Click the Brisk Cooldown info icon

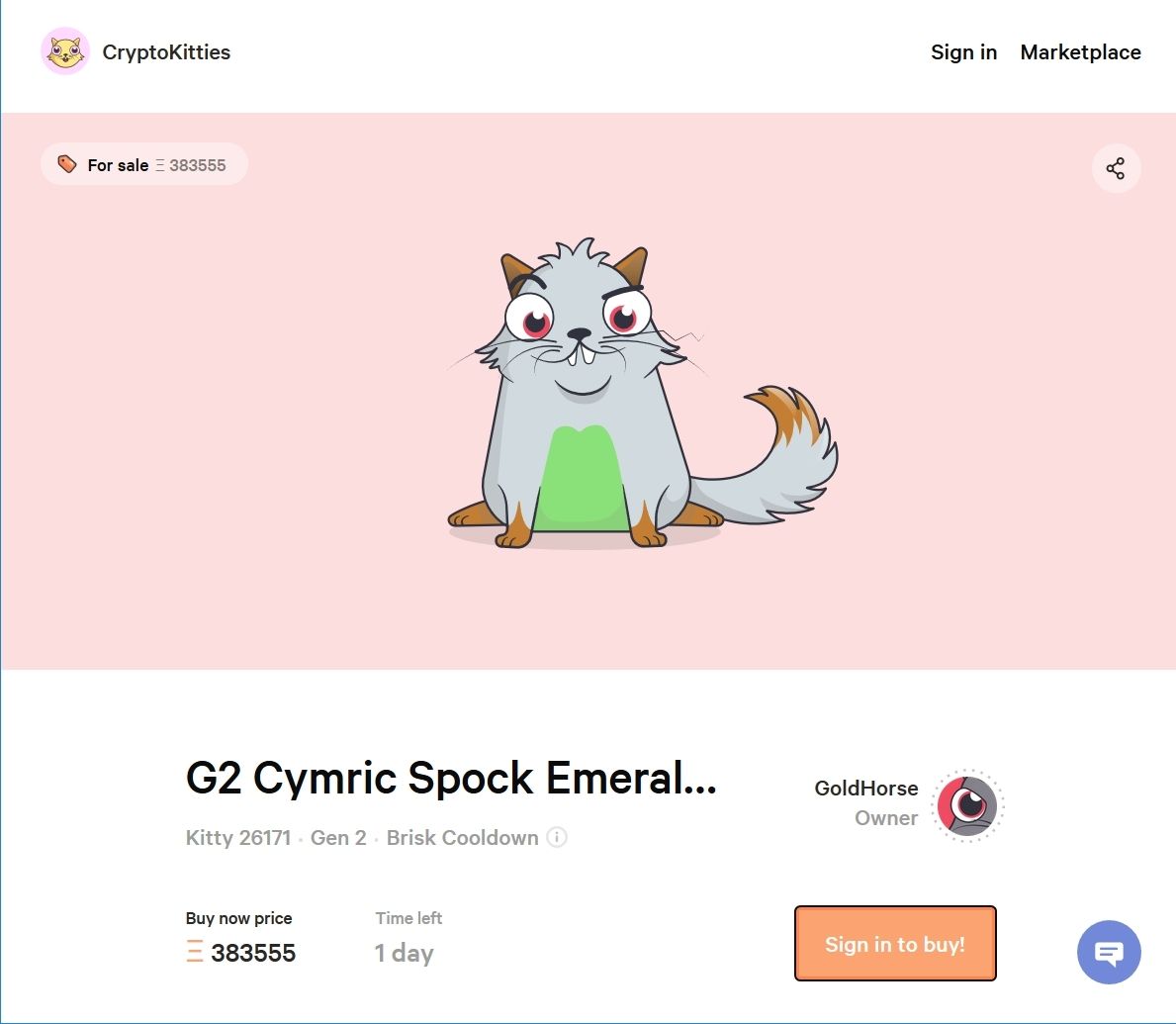coord(557,837)
